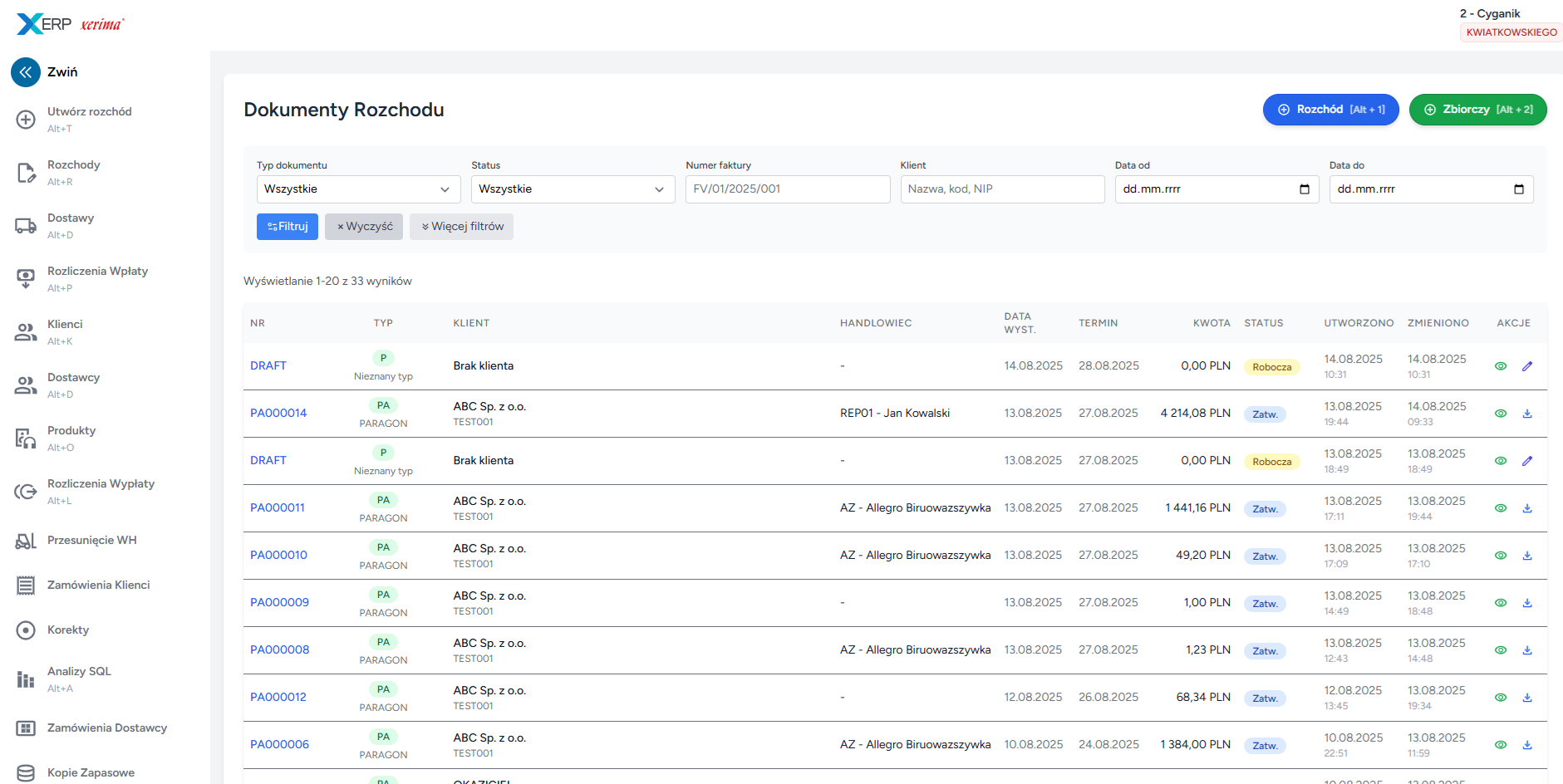Select the Przesunięcie WH sidebar icon

coord(26,541)
